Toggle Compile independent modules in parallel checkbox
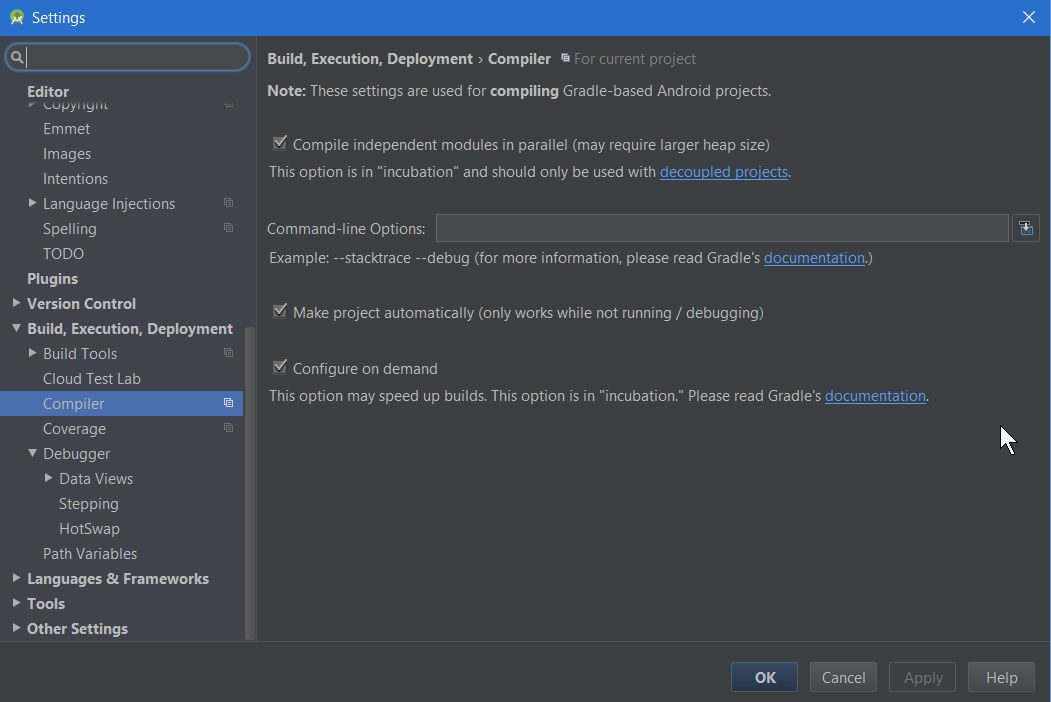The width and height of the screenshot is (1051, 702). (280, 143)
